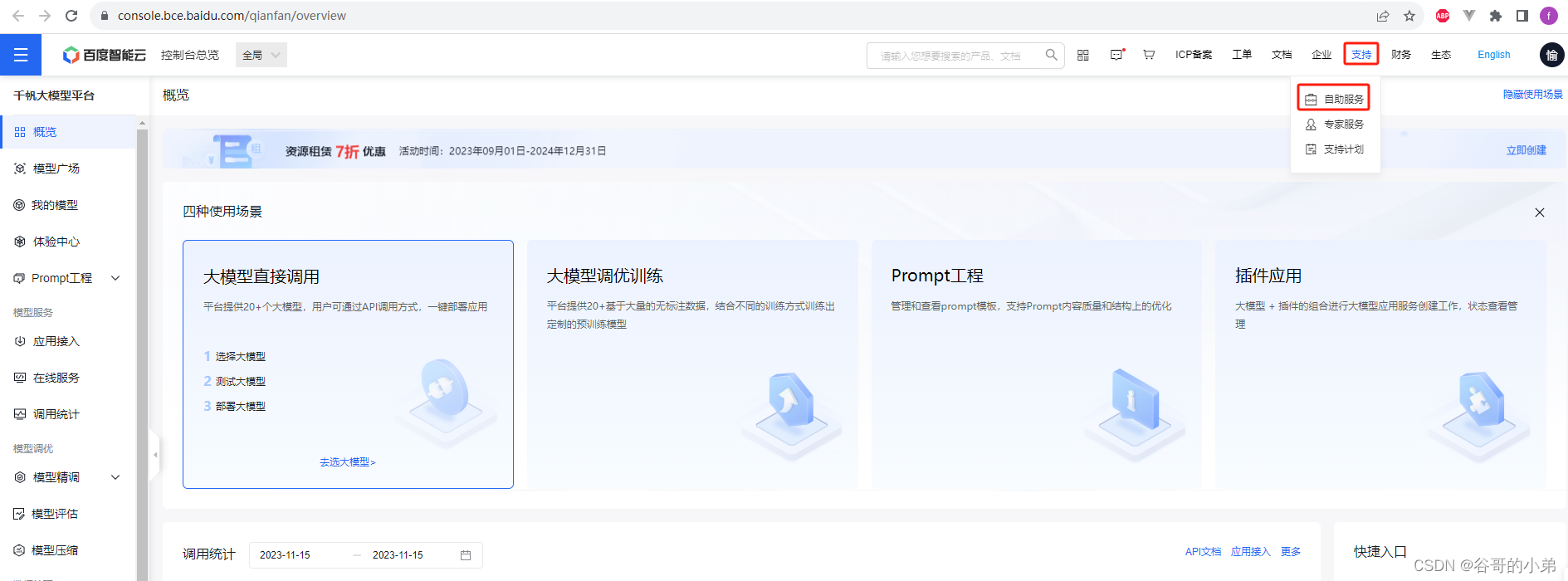This screenshot has width=1568, height=581.
Task: Click 立即创建 on the promo banner
Action: (x=1526, y=150)
